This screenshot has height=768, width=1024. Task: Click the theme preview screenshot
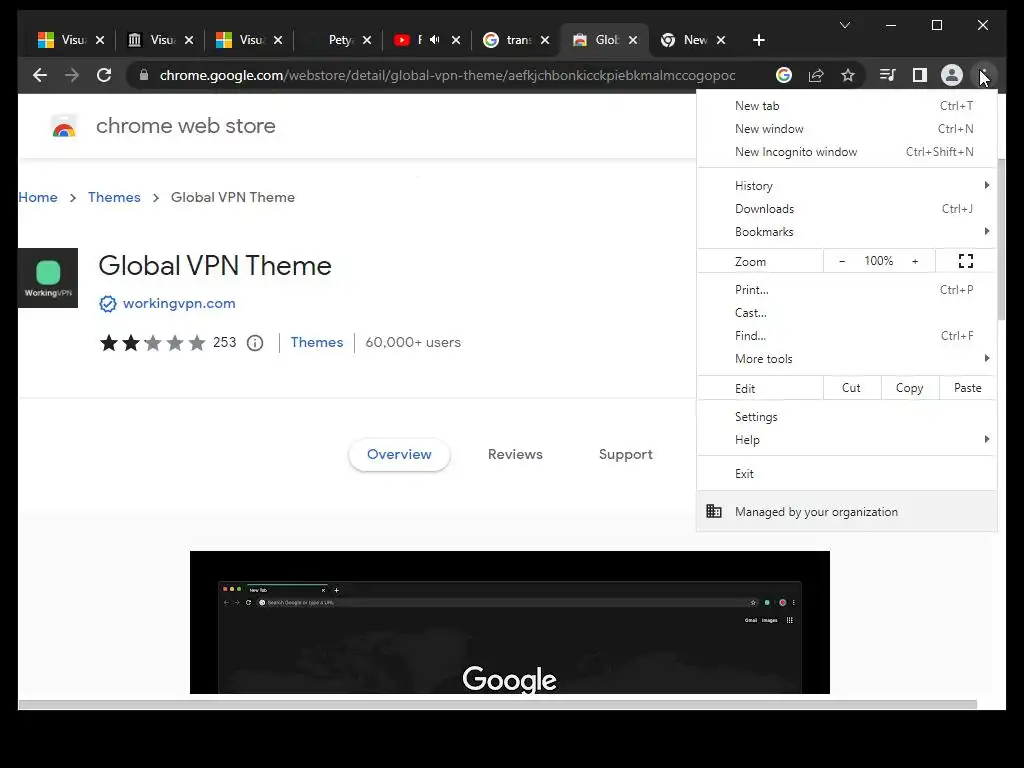click(x=510, y=622)
